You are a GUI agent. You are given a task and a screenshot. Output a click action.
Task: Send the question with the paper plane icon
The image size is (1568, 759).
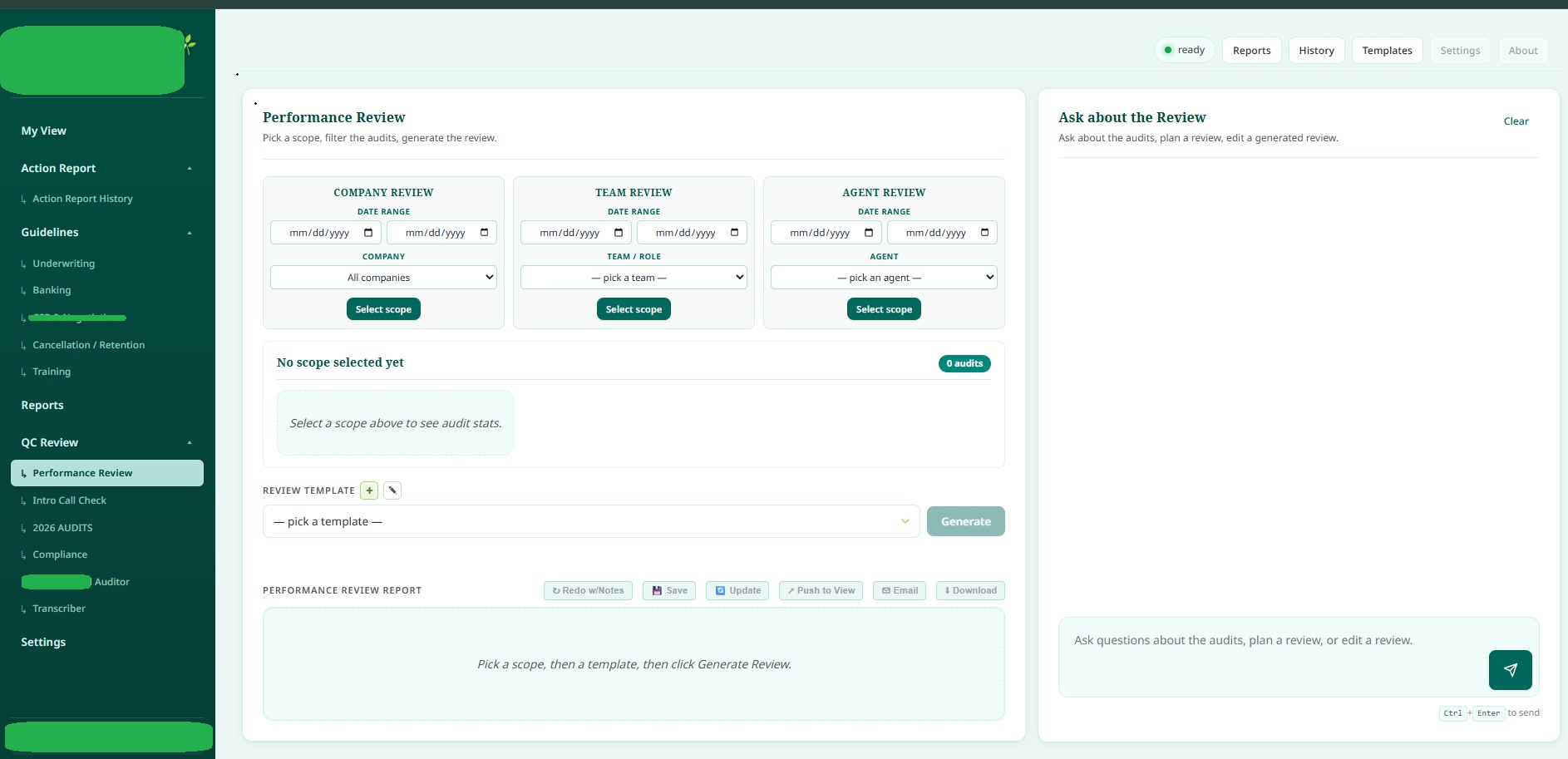coord(1510,670)
